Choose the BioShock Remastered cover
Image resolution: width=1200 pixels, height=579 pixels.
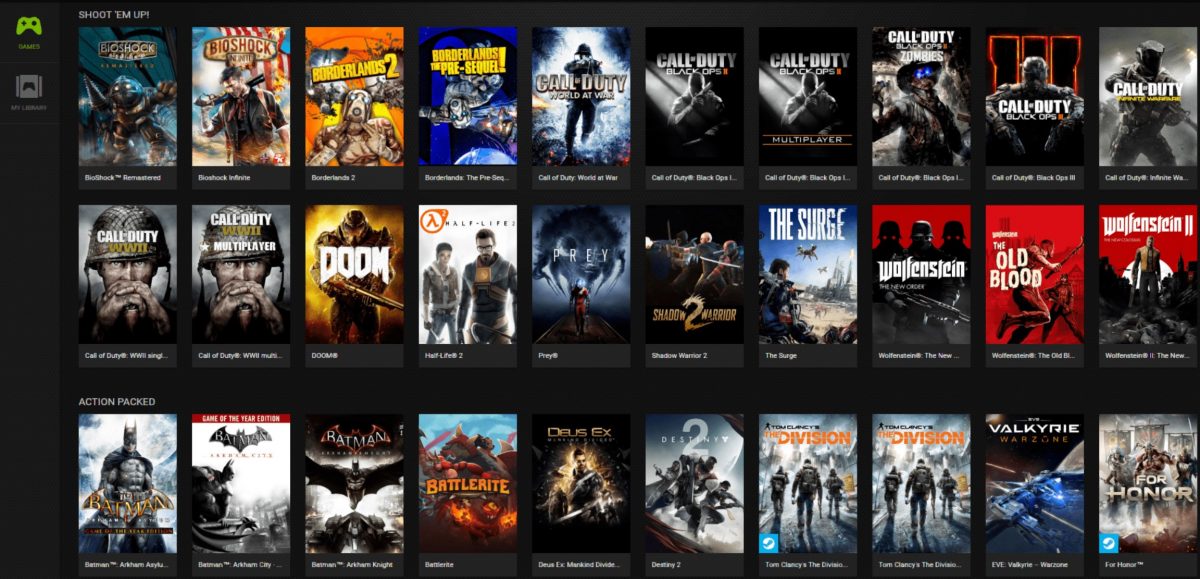128,96
